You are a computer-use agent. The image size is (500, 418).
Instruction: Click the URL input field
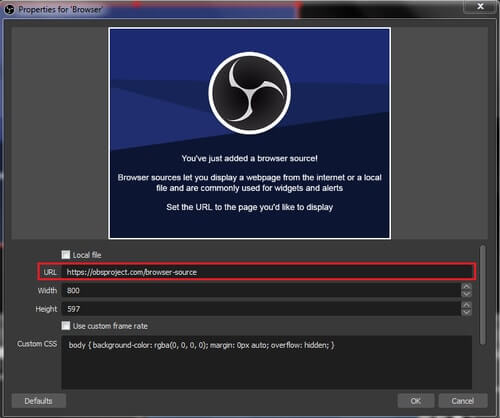coord(267,272)
